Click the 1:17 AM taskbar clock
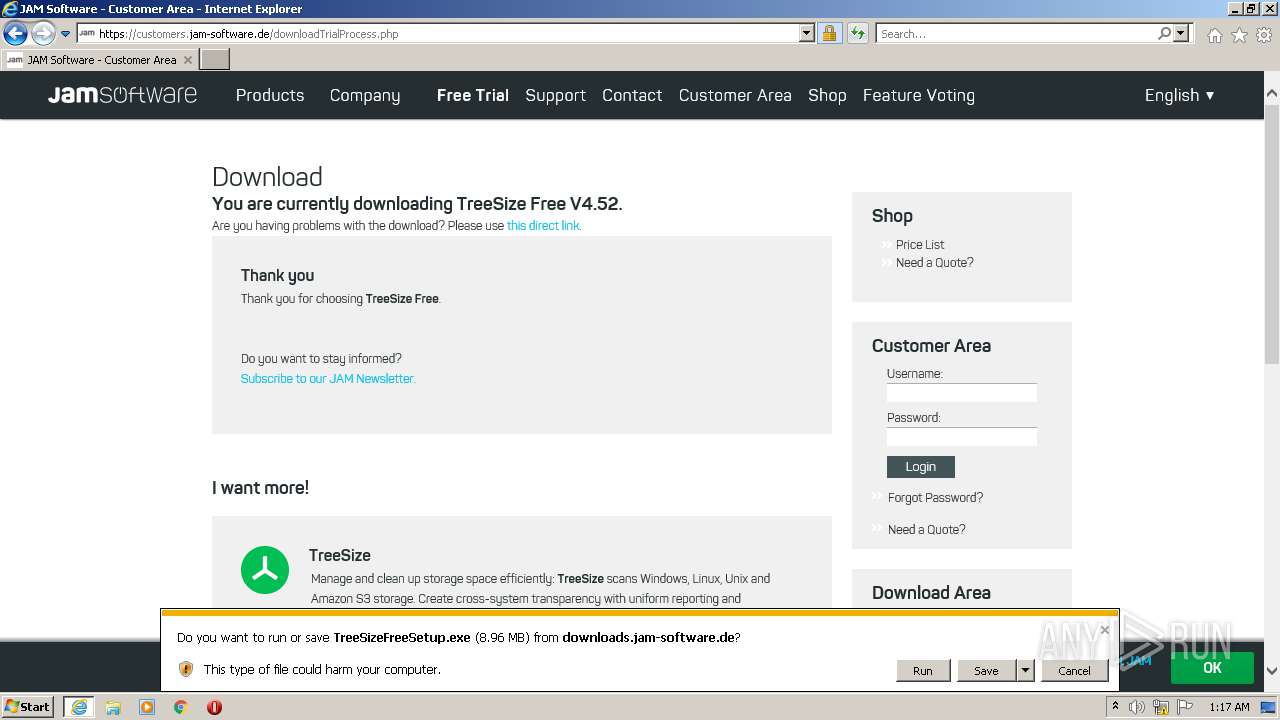The image size is (1280, 720). [x=1229, y=707]
